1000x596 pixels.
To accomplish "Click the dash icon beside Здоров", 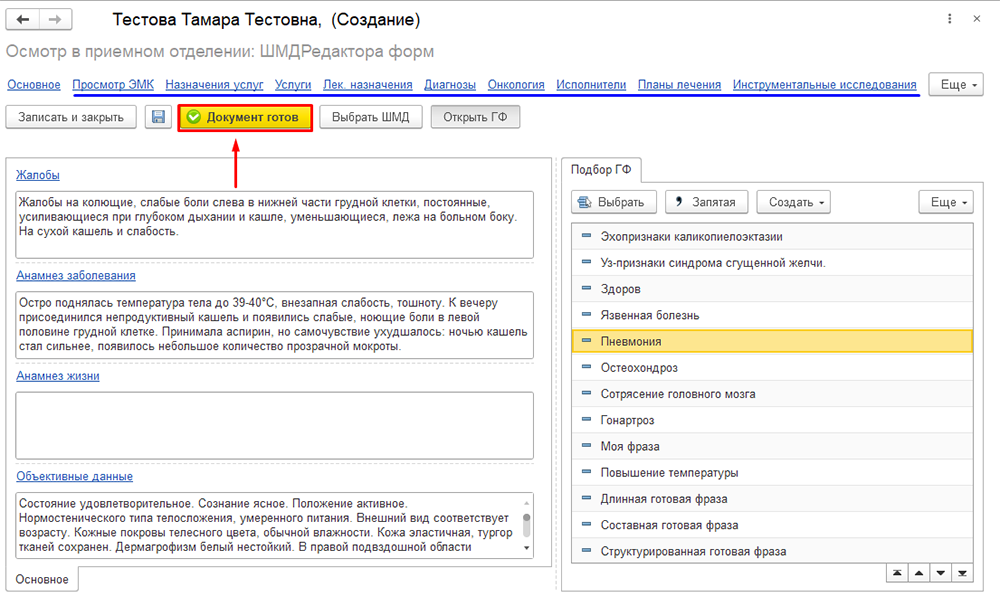I will (586, 288).
